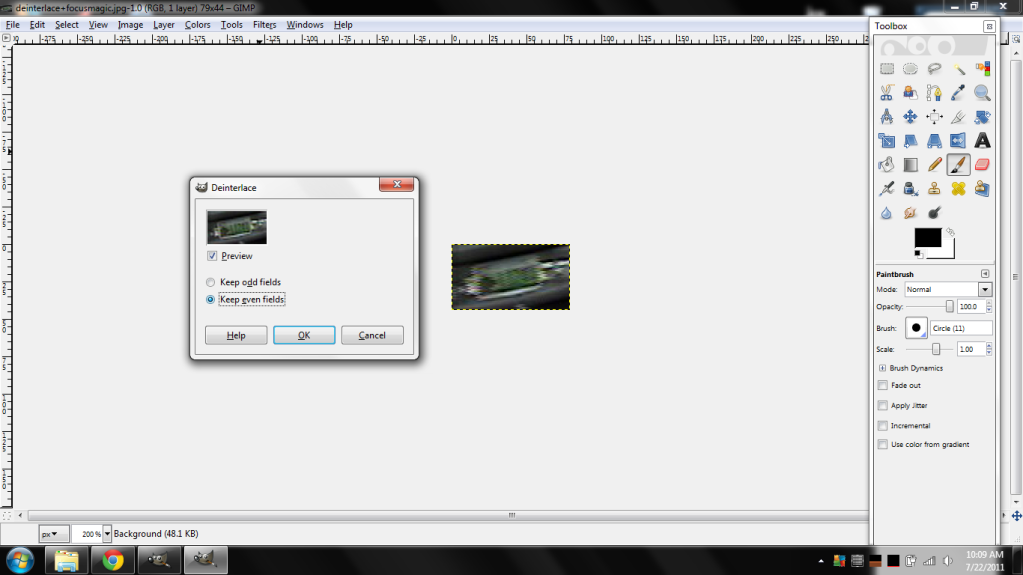The image size is (1023, 575).
Task: Activate the Zoom magnifier tool
Action: (982, 93)
